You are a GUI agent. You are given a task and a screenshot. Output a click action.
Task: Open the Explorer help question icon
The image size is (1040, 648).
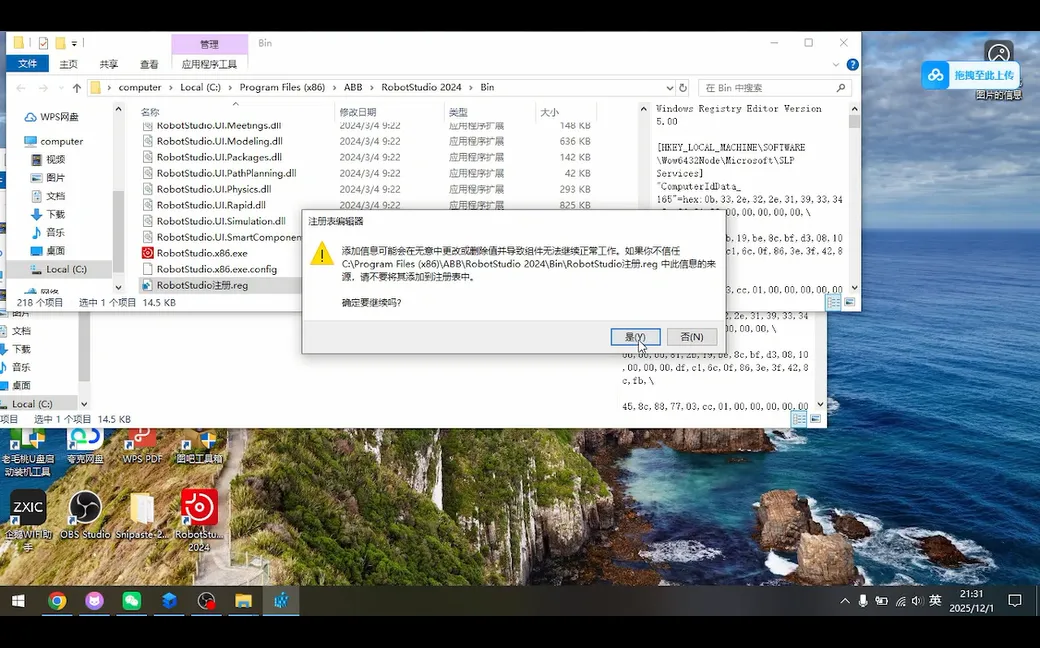(853, 64)
